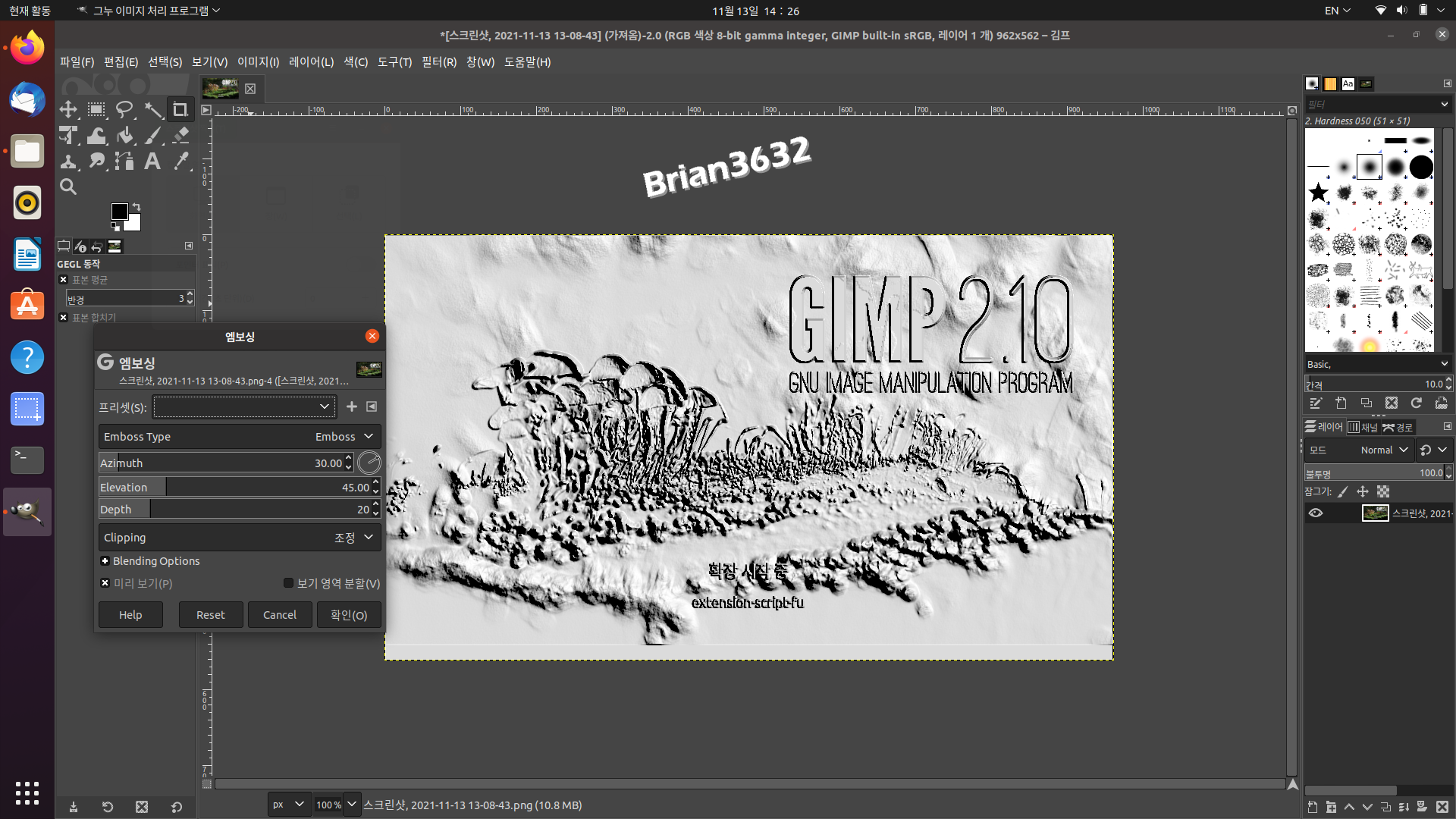Select the Free Select lasso tool
This screenshot has height=819, width=1456.
click(124, 109)
